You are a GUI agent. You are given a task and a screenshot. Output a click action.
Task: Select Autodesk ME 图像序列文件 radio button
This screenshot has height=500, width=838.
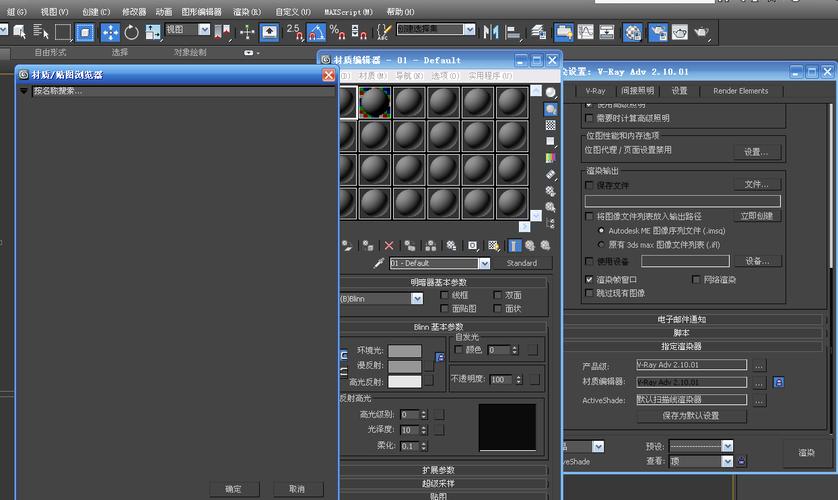601,231
